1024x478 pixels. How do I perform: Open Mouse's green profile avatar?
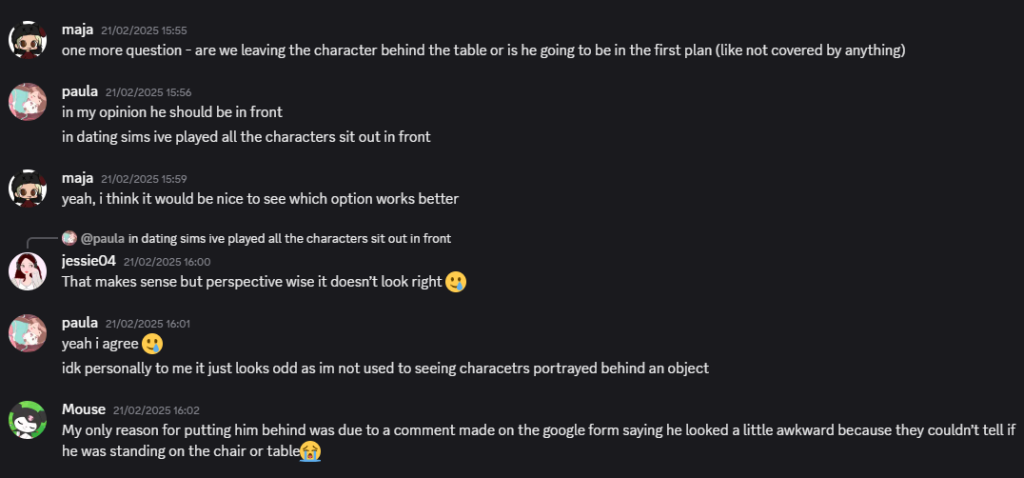[x=27, y=420]
